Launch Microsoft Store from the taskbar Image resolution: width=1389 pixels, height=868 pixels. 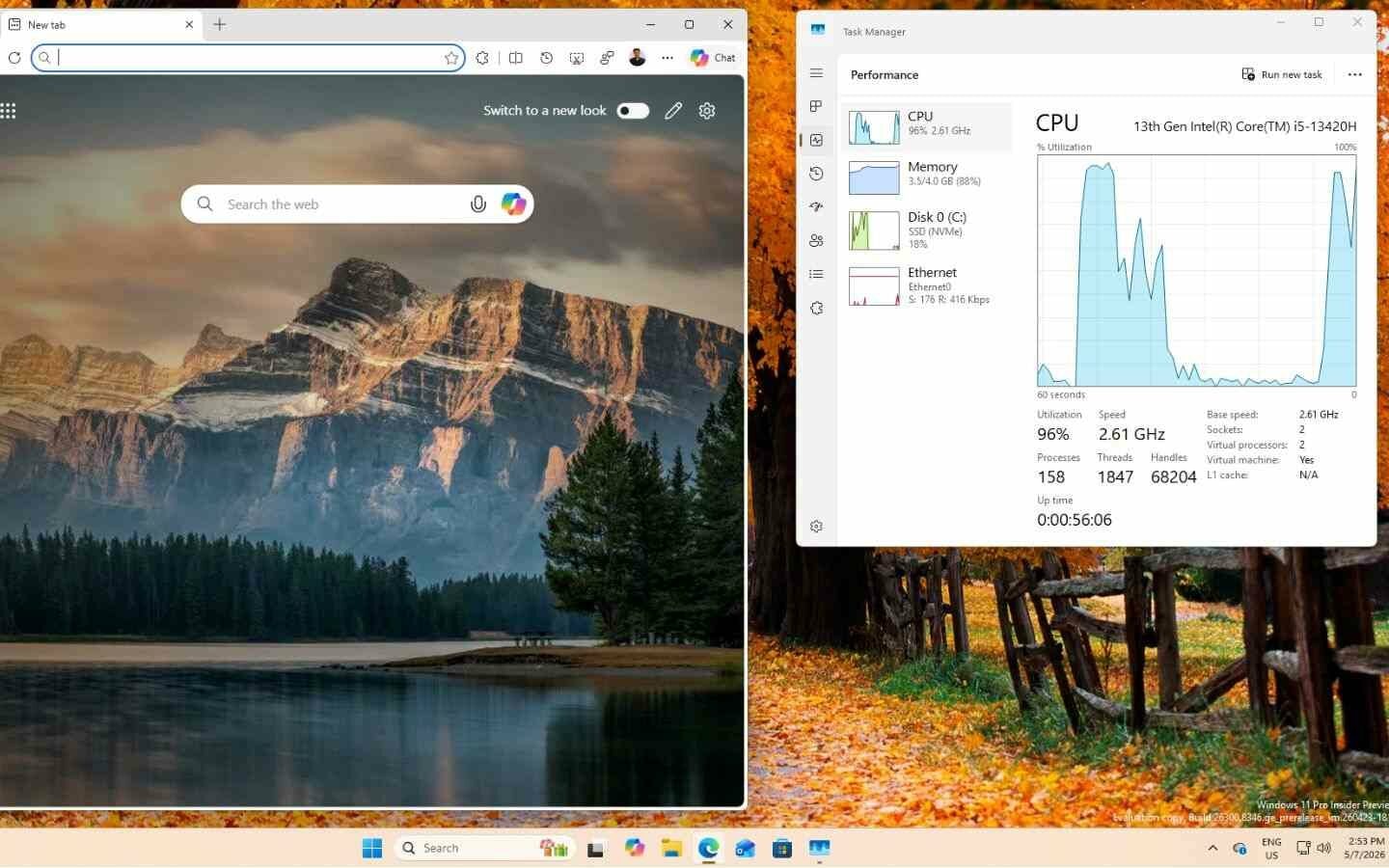coord(782,848)
